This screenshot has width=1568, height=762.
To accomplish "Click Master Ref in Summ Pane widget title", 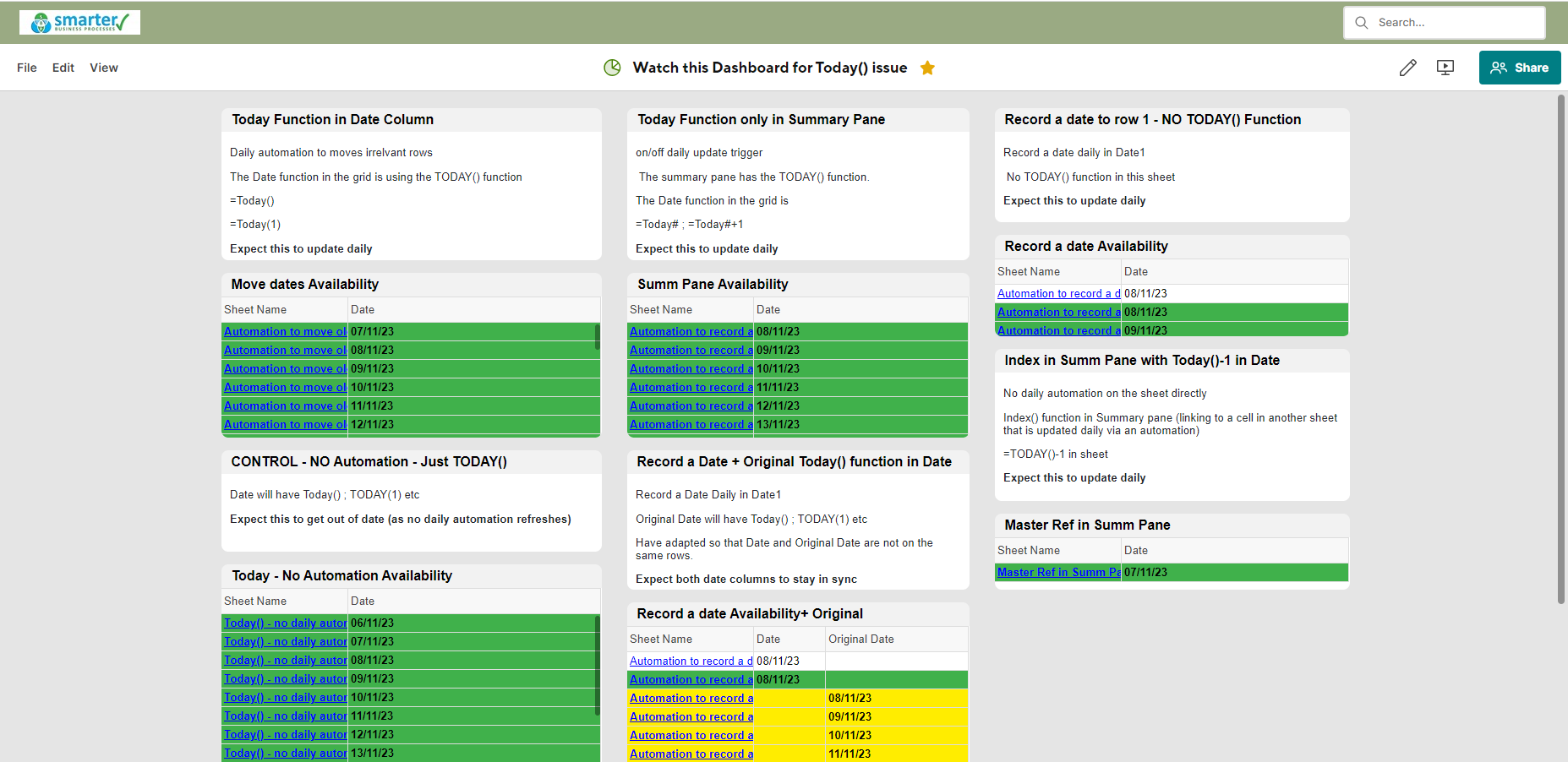I will click(1087, 525).
